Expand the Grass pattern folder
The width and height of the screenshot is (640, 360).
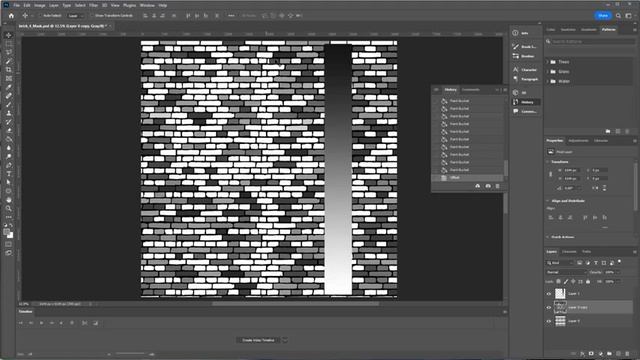pyautogui.click(x=548, y=71)
